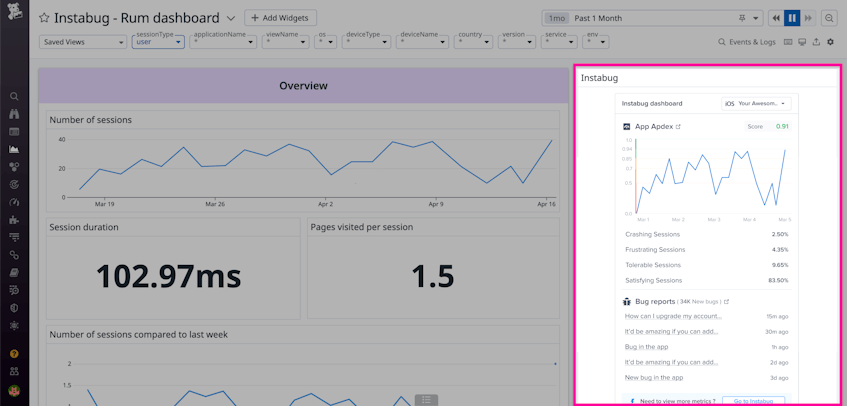Pause live dashboard updates
Viewport: 847px width, 406px height.
click(792, 18)
